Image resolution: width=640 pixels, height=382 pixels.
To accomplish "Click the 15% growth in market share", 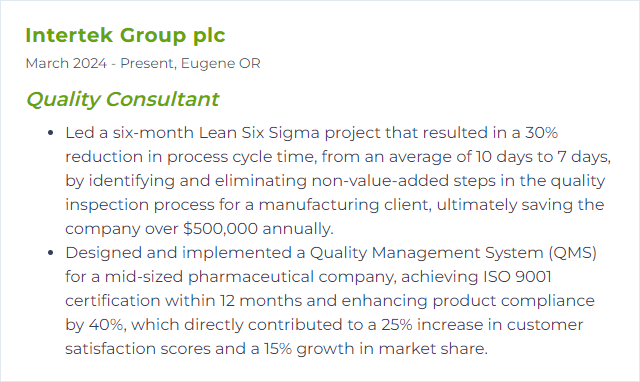I will (x=375, y=349).
